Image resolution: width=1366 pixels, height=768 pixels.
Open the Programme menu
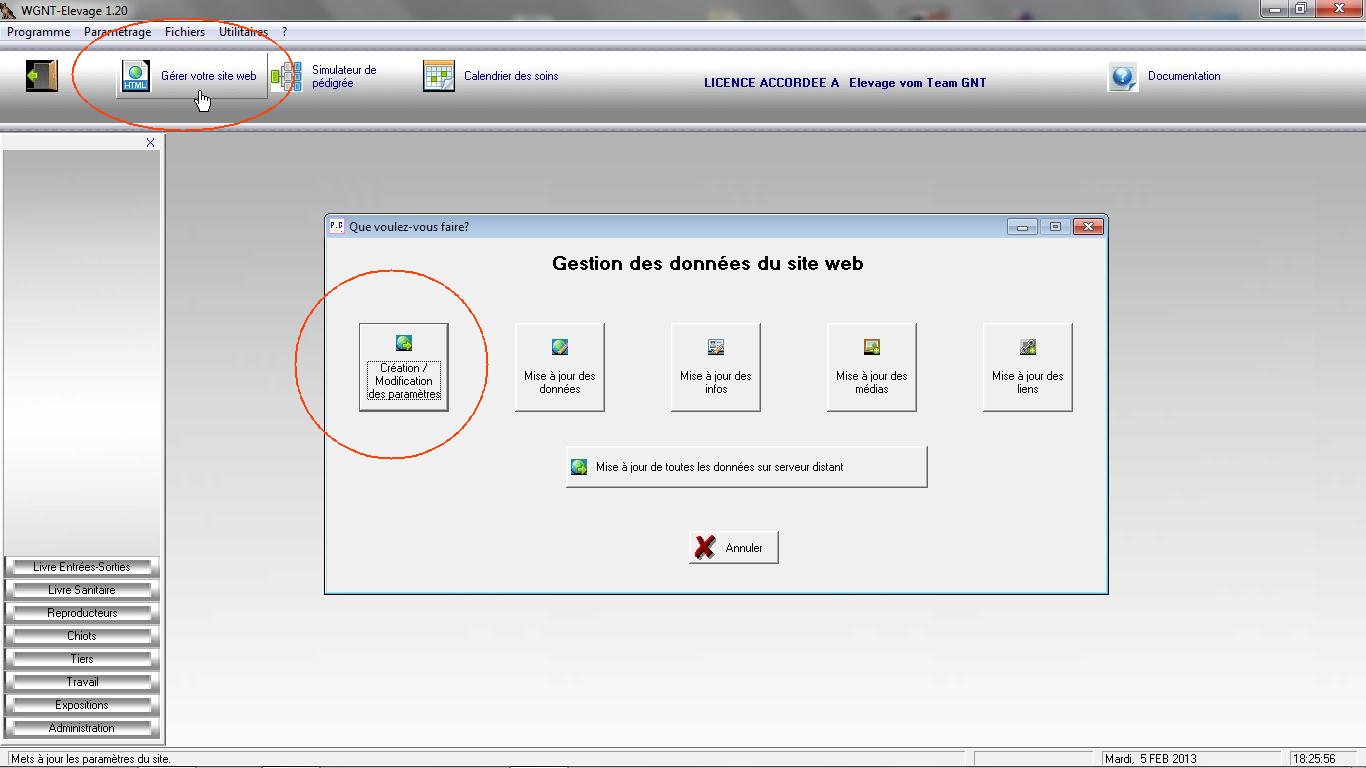pos(38,32)
